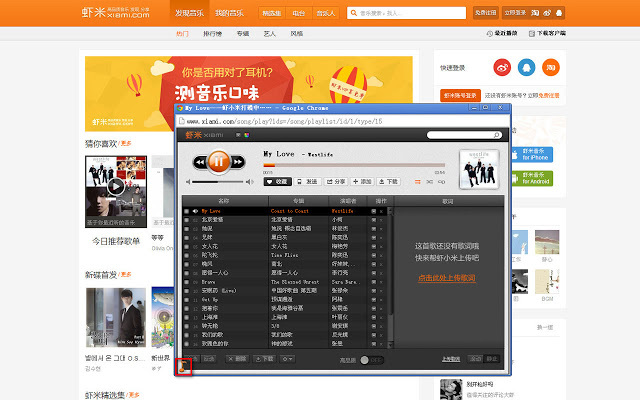Viewport: 640px width, 400px height.
Task: Download current song with 下载 button near progress bar
Action: tap(388, 182)
